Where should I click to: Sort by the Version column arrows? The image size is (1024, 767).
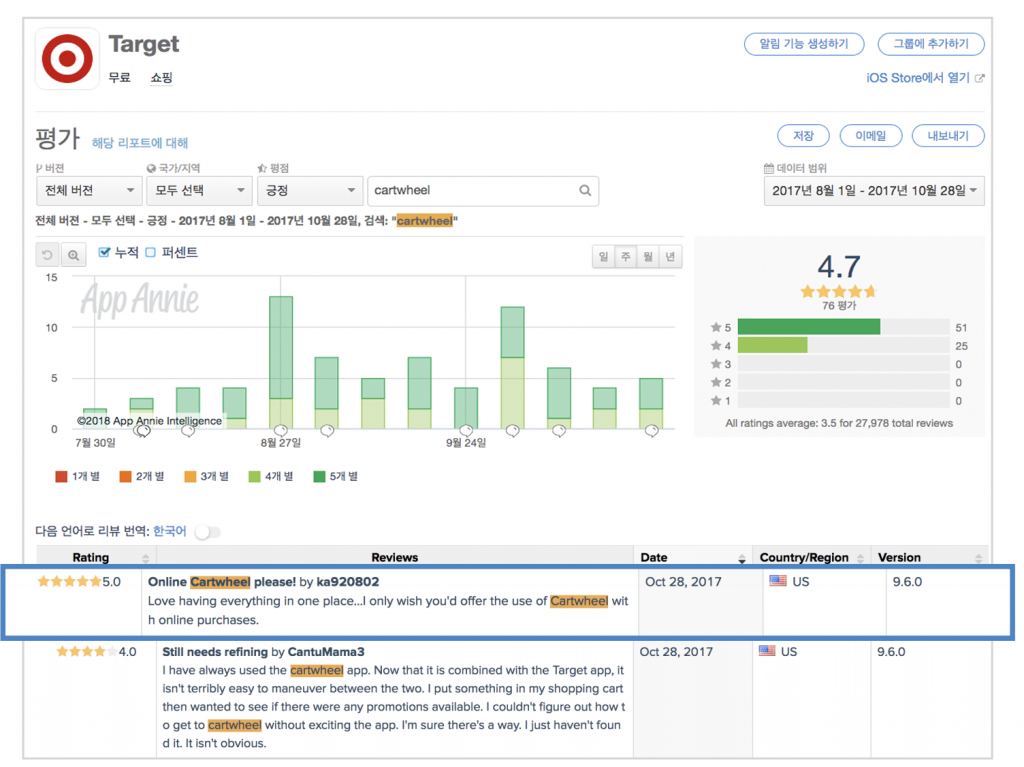978,558
